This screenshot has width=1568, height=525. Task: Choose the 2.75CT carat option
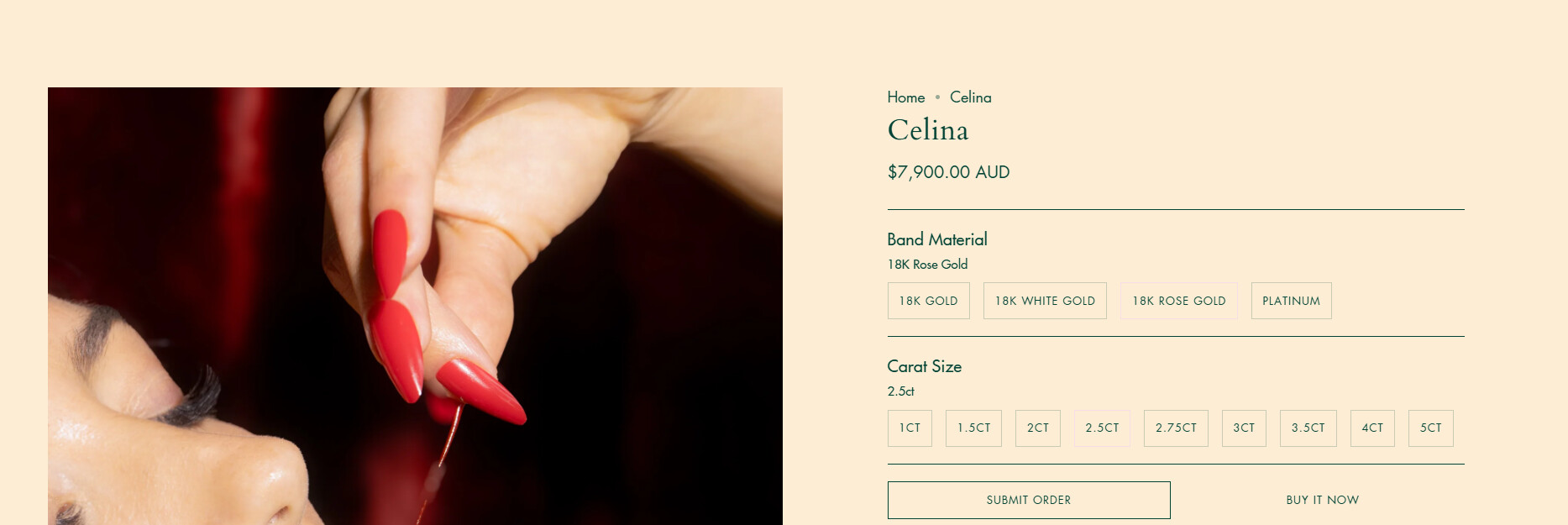click(1176, 428)
